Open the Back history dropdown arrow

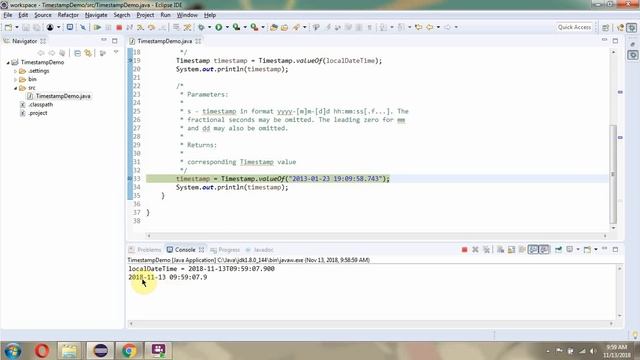pyautogui.click(x=438, y=27)
